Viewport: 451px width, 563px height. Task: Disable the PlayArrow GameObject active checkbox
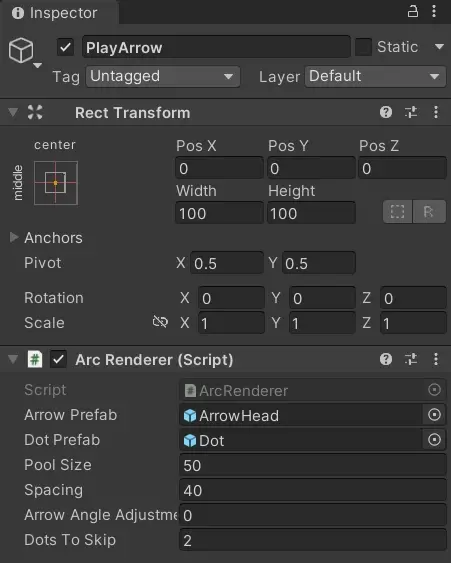click(x=65, y=47)
